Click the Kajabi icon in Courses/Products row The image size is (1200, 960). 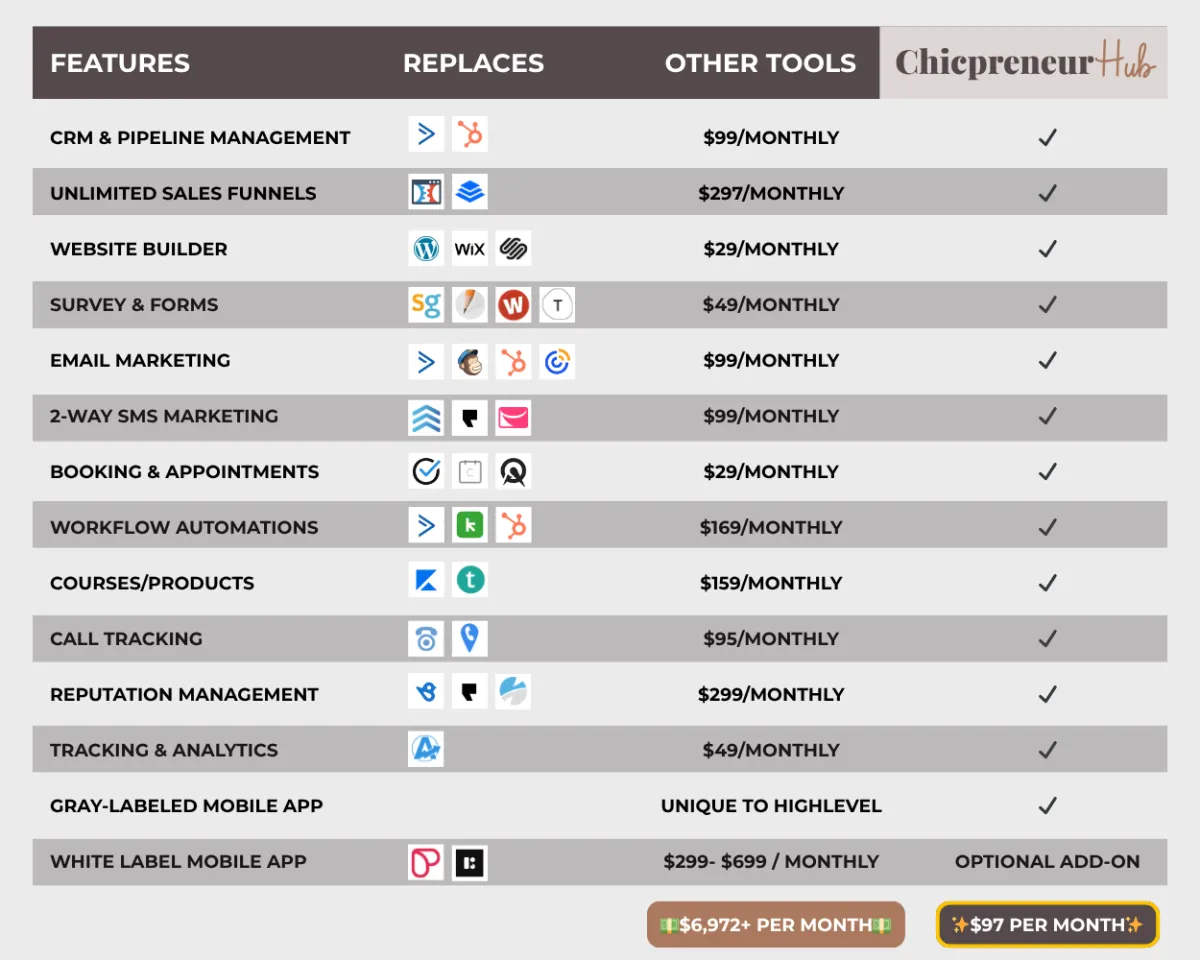tap(426, 580)
